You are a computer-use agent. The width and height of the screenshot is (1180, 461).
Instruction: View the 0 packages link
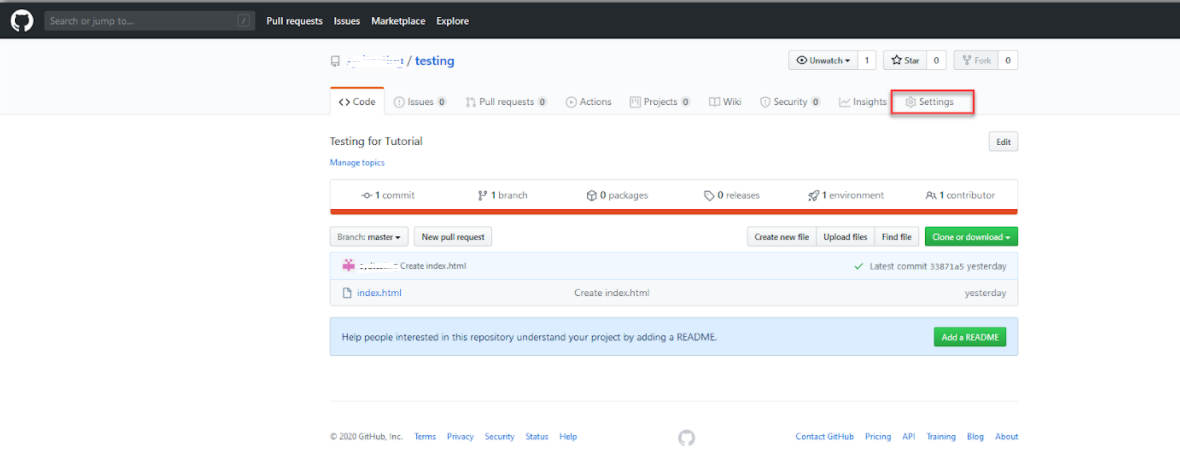pyautogui.click(x=617, y=195)
